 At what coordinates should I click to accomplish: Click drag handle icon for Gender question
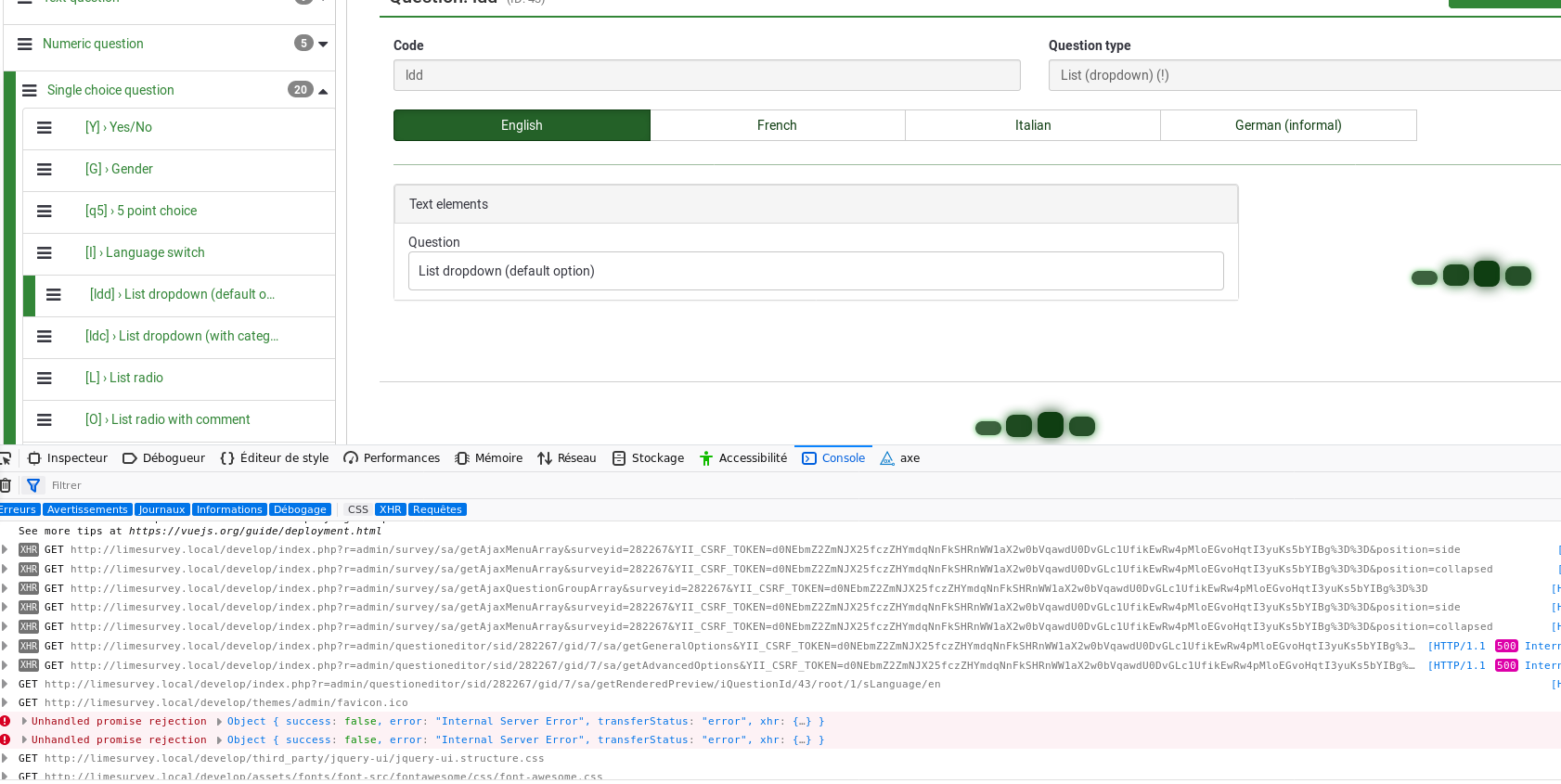(44, 170)
